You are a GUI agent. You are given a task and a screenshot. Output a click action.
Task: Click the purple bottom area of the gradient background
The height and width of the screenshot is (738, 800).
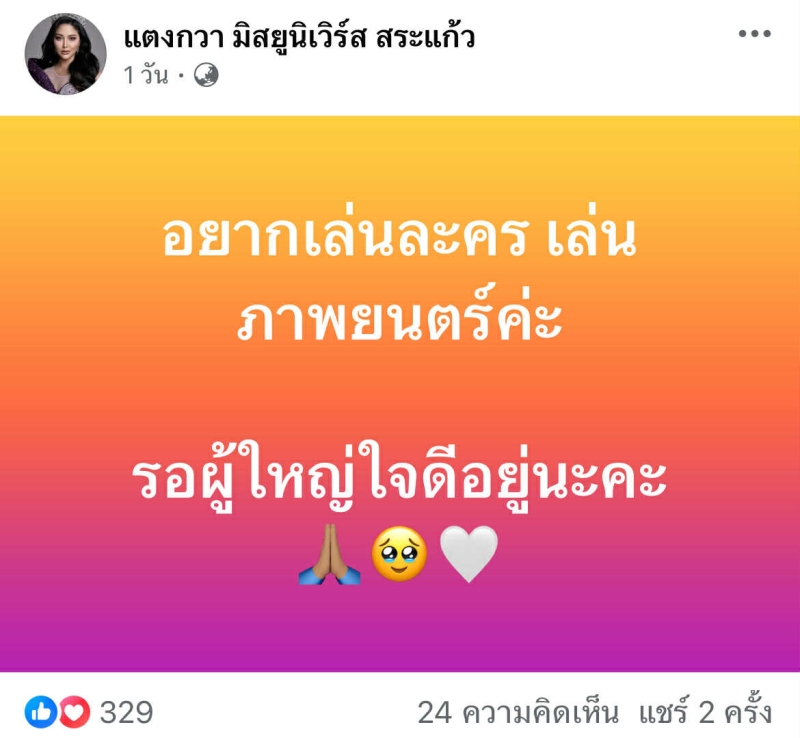click(400, 633)
